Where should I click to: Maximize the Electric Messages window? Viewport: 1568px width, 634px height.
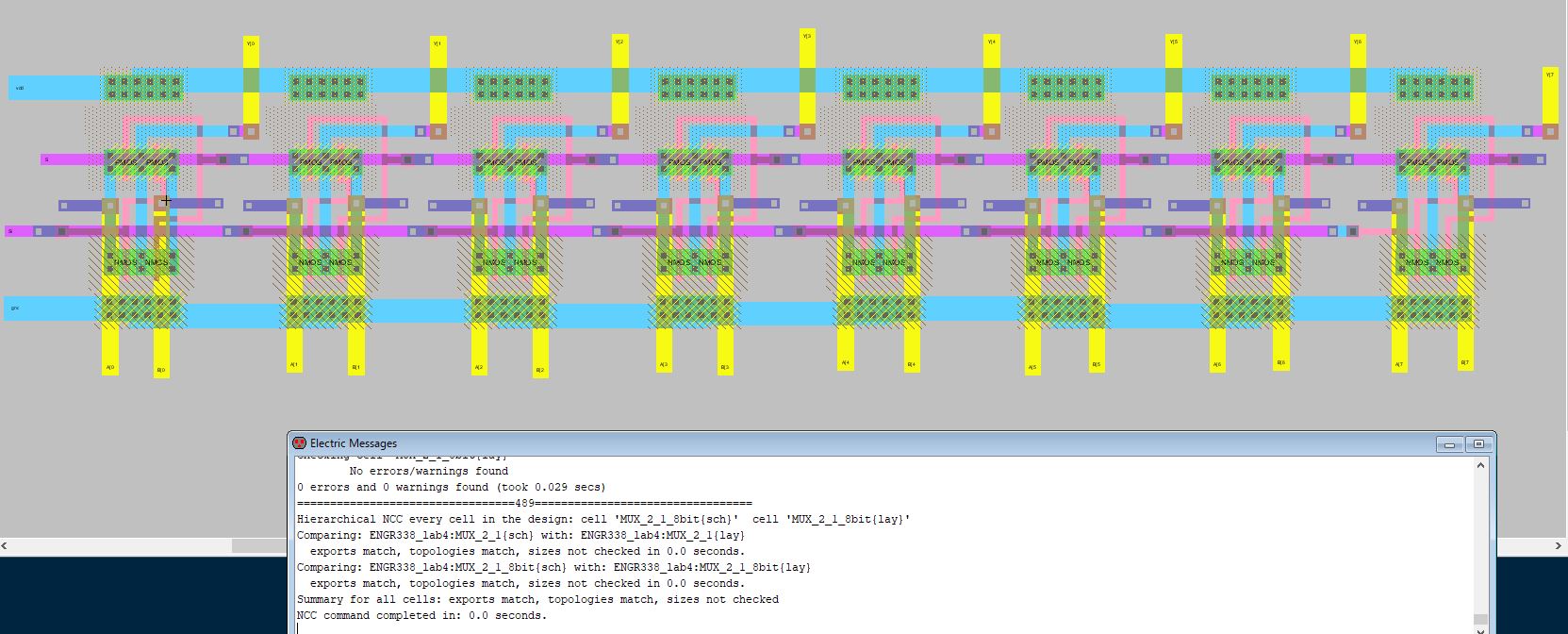pos(1478,444)
